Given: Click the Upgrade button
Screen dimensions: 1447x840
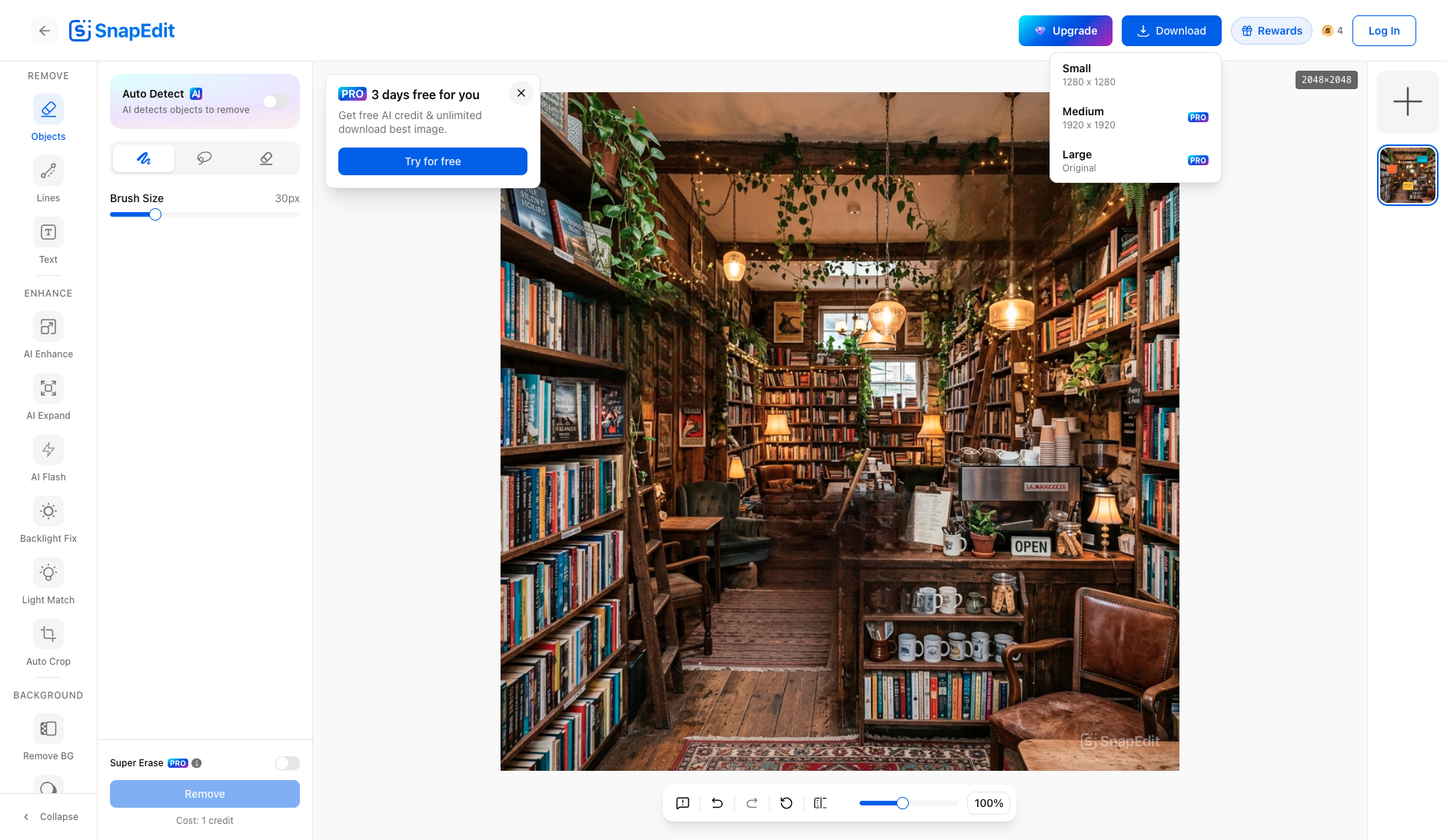Looking at the screenshot, I should (x=1066, y=31).
